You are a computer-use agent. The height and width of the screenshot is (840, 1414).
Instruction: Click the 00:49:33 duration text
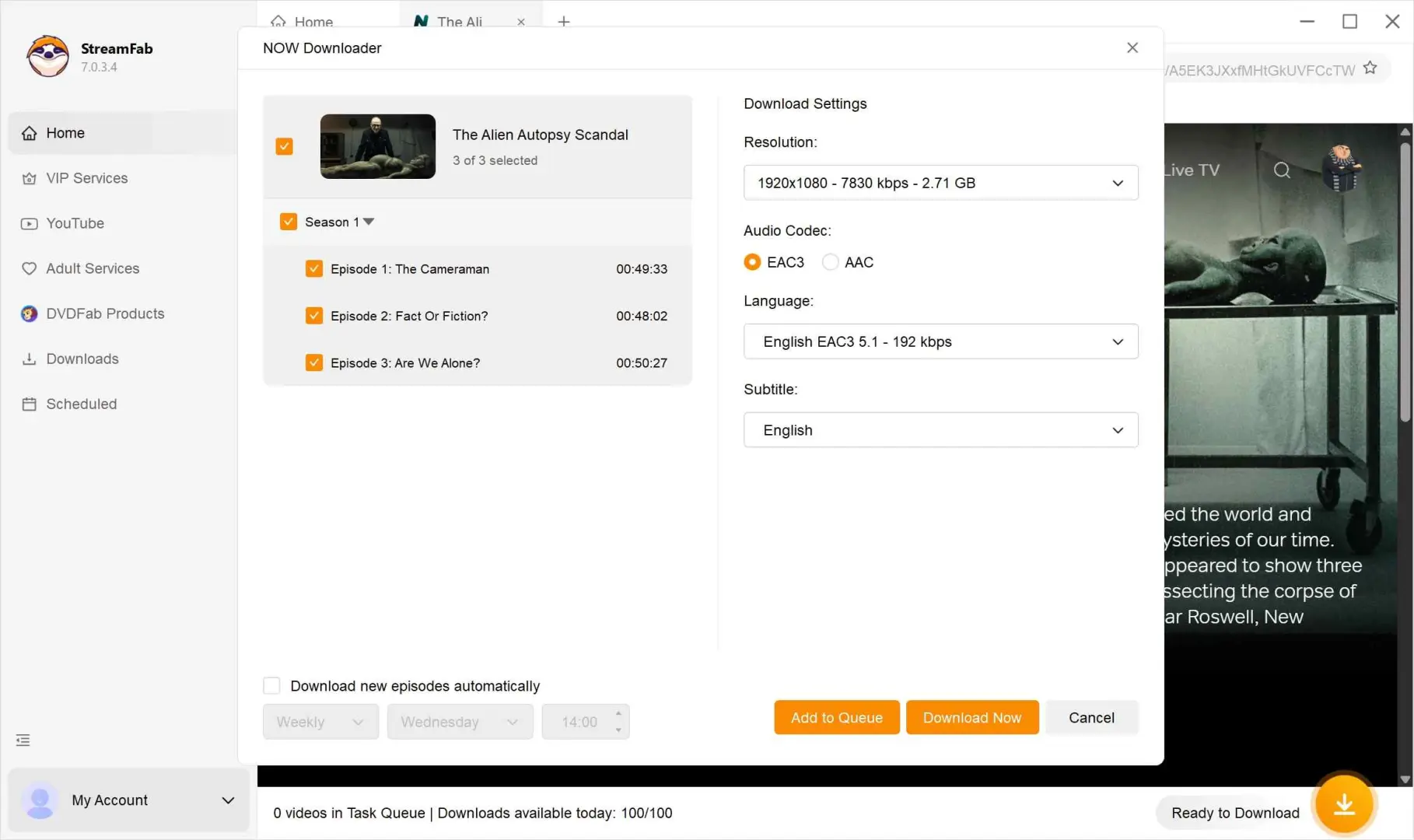click(x=642, y=269)
